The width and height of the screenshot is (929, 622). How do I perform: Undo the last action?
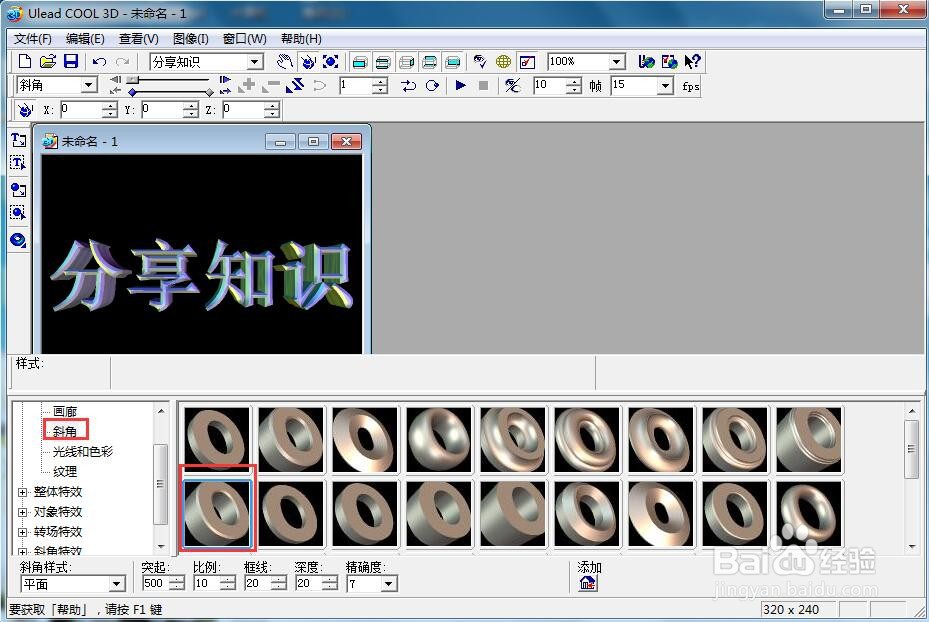click(x=100, y=62)
